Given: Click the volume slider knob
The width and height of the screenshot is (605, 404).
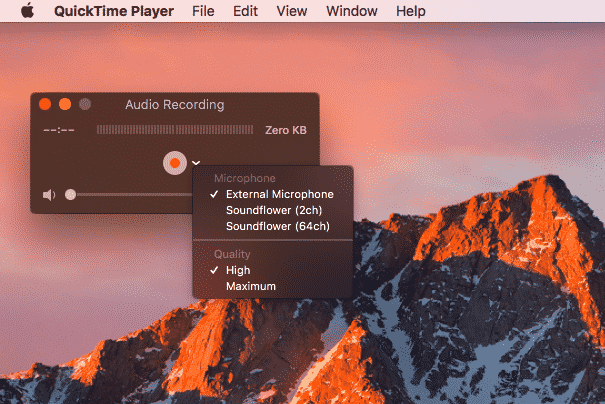Looking at the screenshot, I should click(70, 194).
